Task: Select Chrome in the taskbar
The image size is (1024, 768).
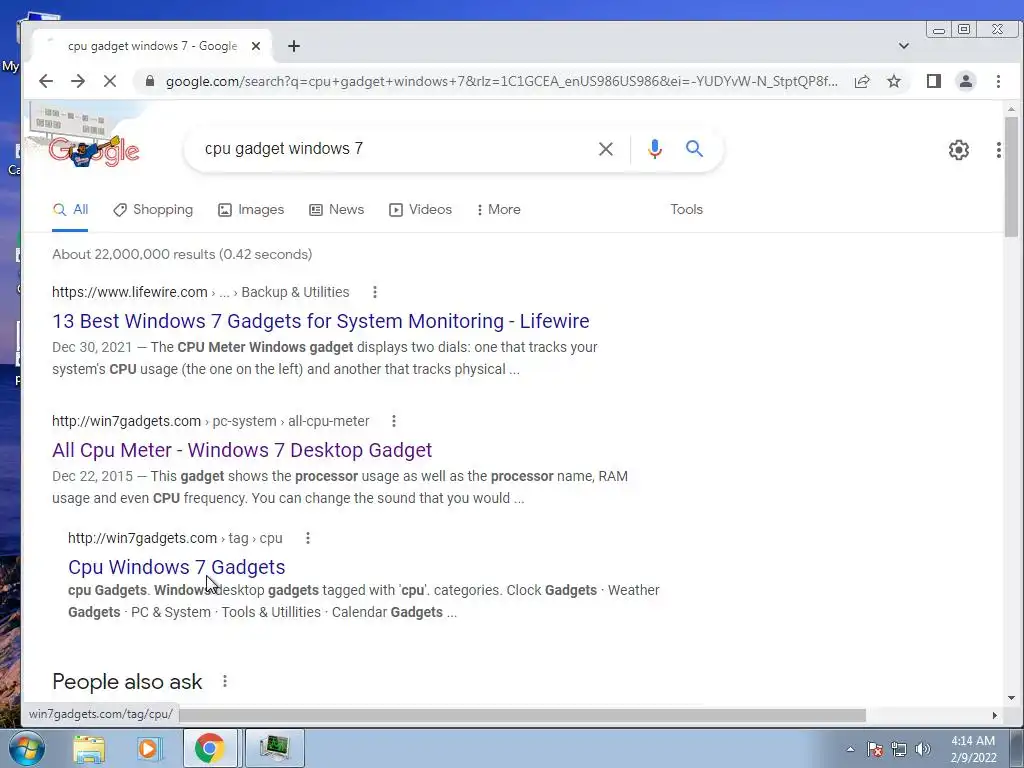Action: click(x=209, y=748)
